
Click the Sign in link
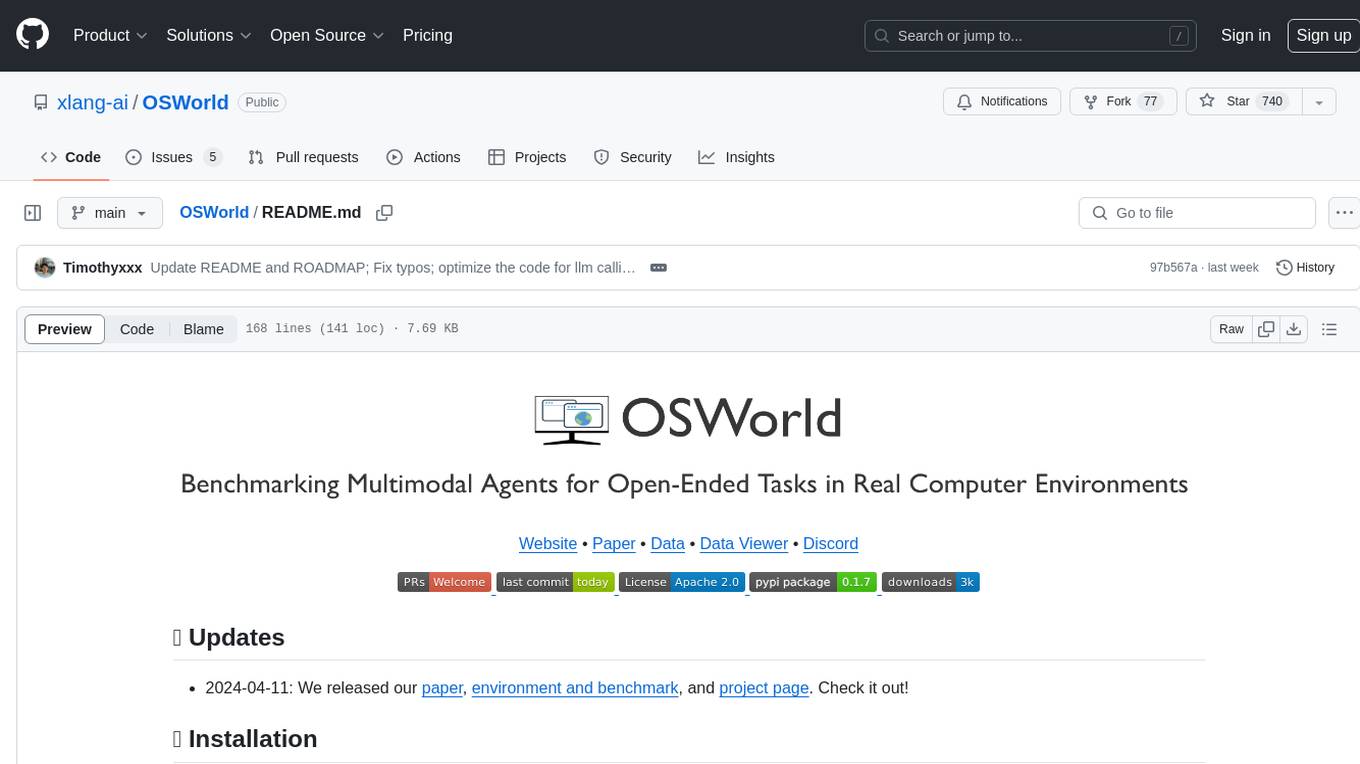pyautogui.click(x=1245, y=35)
